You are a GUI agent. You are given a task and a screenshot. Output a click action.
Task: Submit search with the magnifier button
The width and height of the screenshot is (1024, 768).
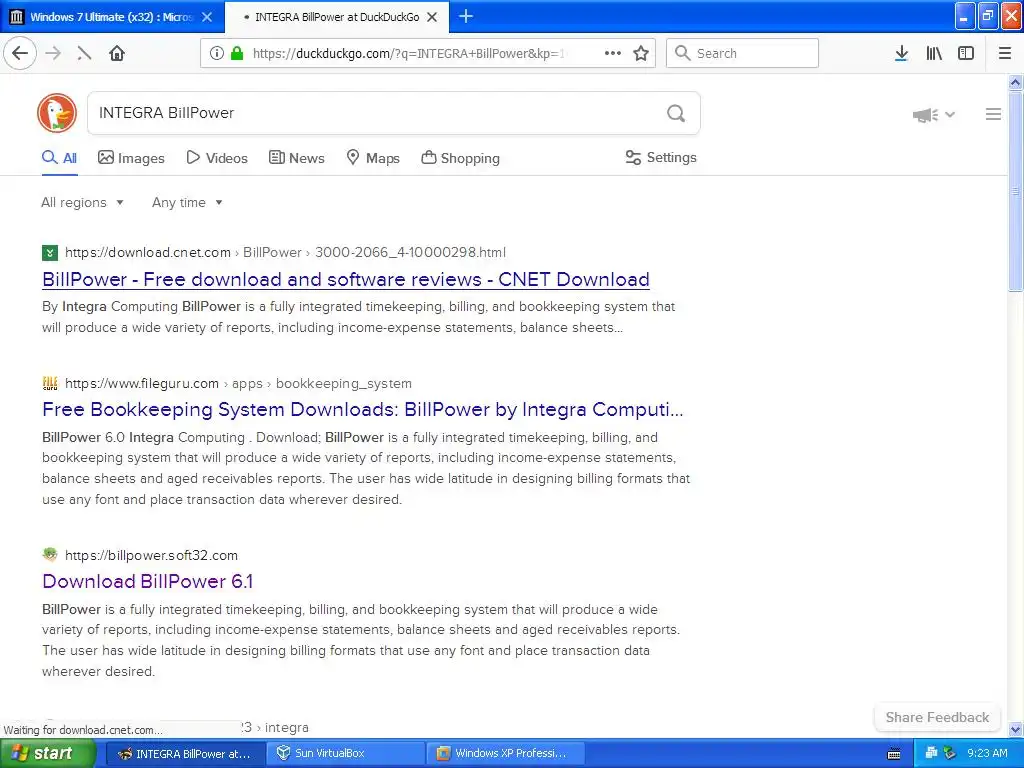(676, 113)
